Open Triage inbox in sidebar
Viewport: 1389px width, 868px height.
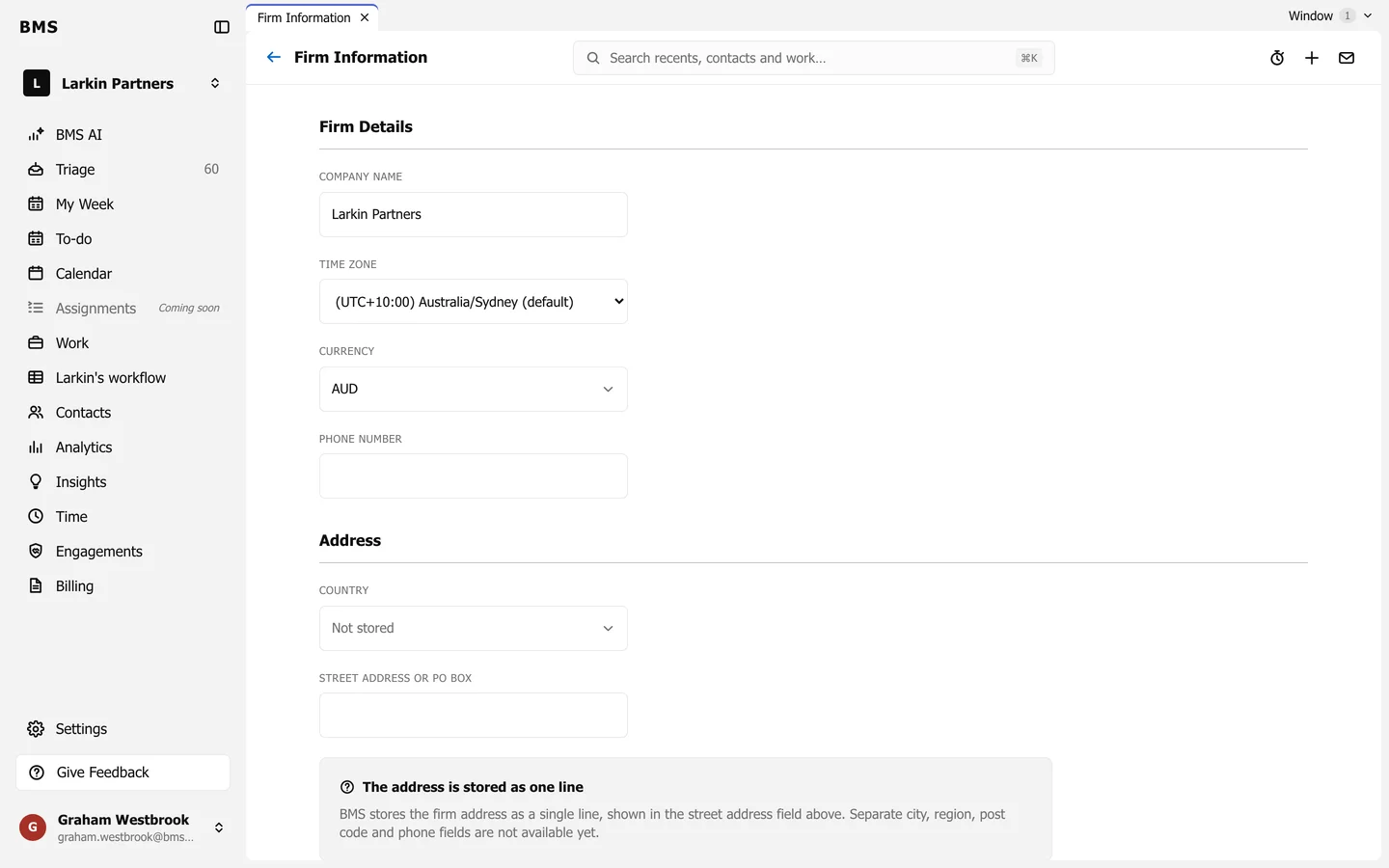click(x=123, y=170)
